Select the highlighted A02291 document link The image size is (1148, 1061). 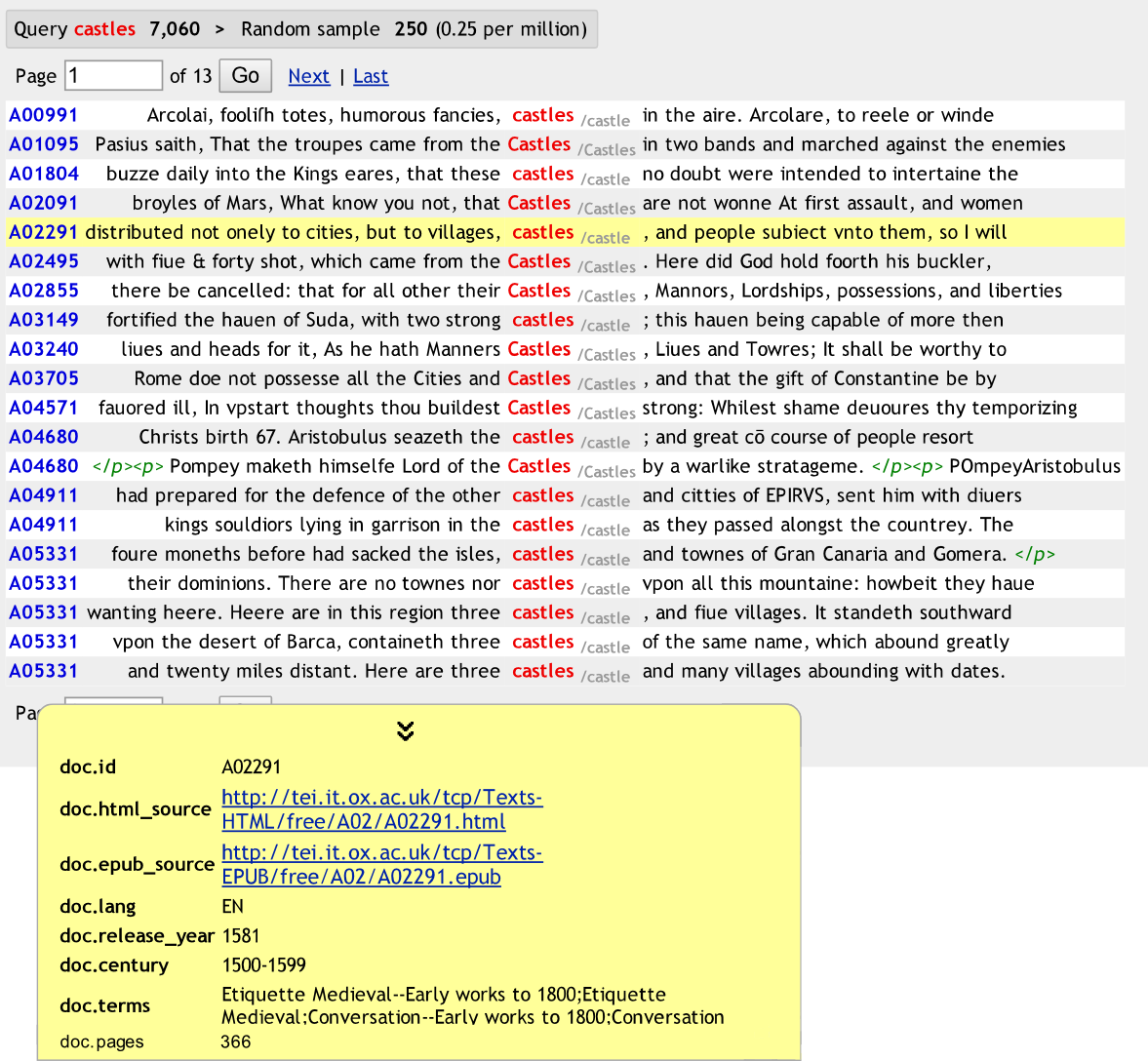click(44, 232)
